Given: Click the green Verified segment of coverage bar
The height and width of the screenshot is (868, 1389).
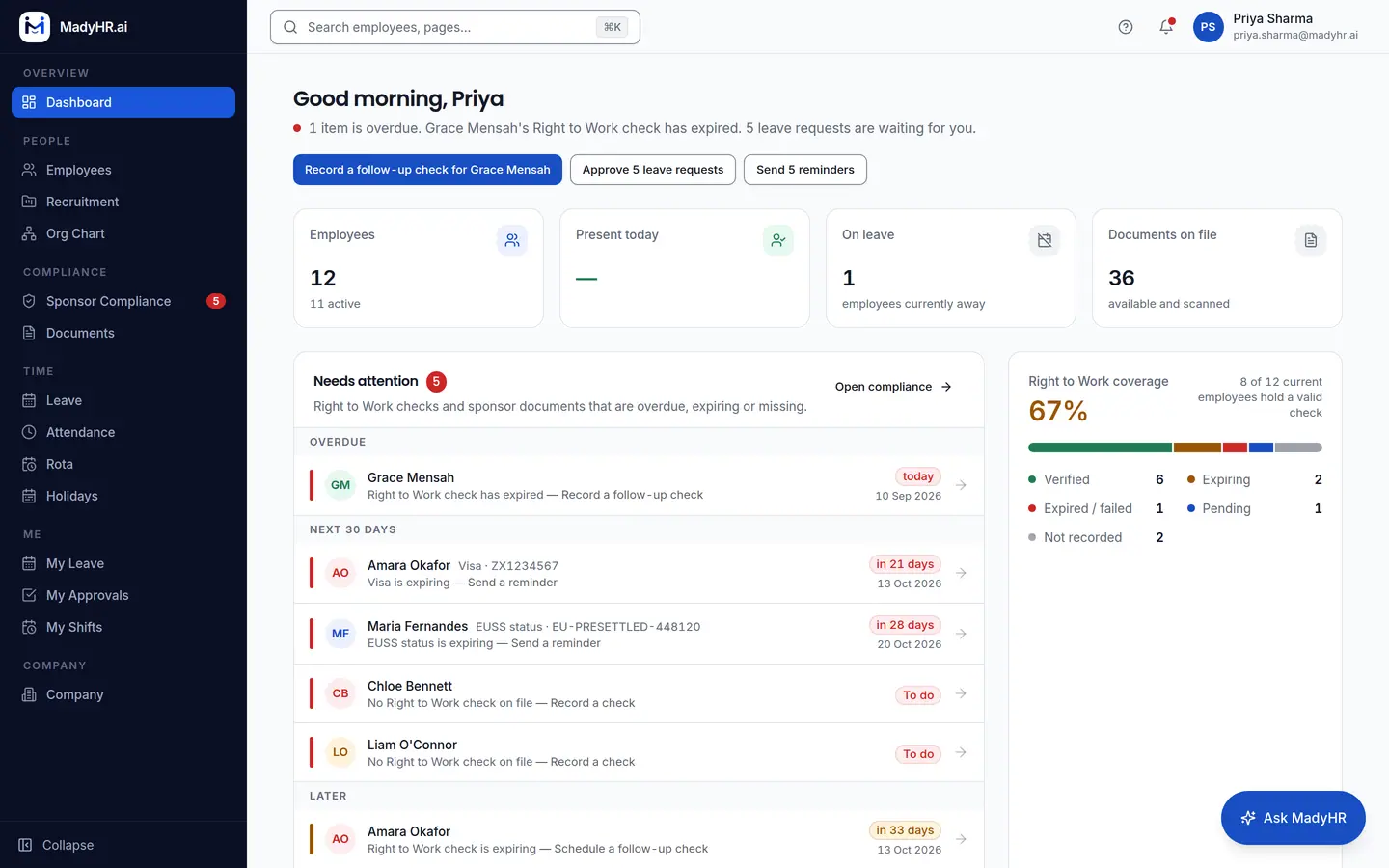Looking at the screenshot, I should tap(1100, 448).
